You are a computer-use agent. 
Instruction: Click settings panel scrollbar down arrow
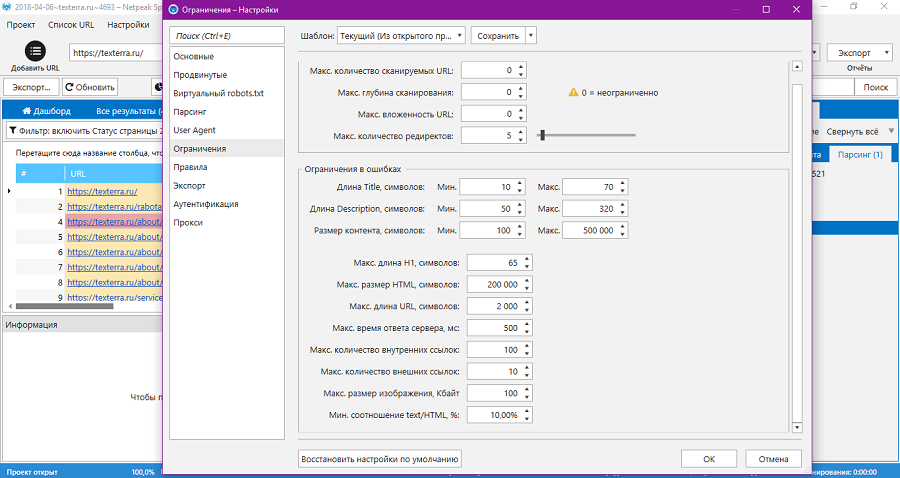point(797,428)
